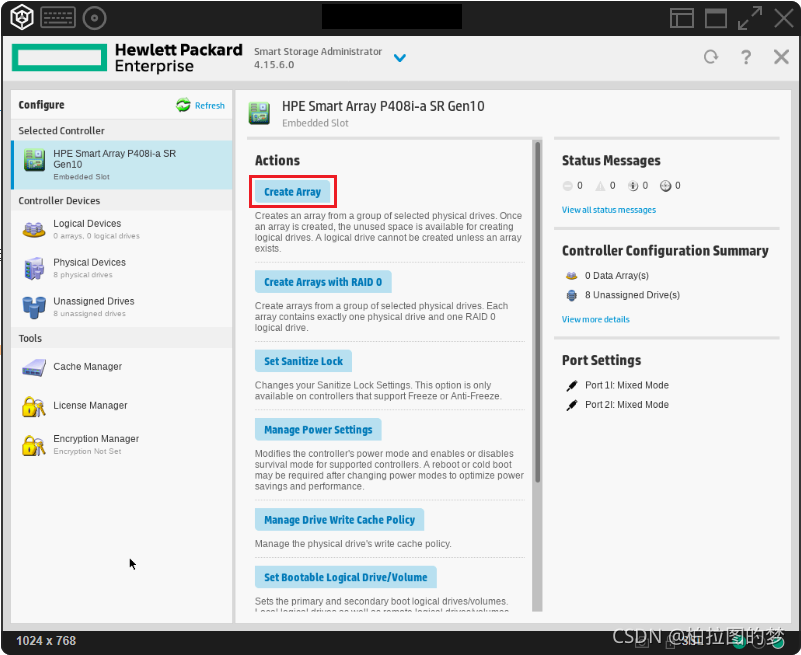Open help with the question mark icon
Image resolution: width=801 pixels, height=655 pixels.
click(746, 57)
